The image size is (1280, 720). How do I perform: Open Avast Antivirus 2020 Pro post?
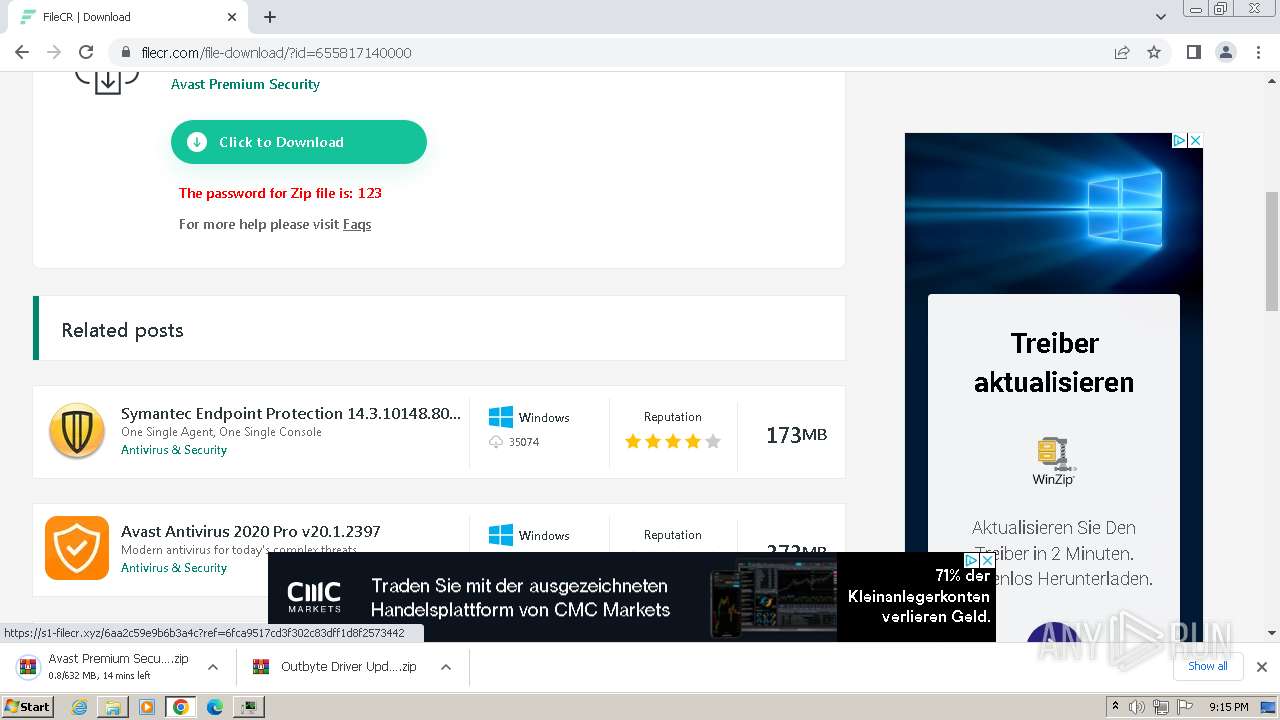[x=251, y=531]
